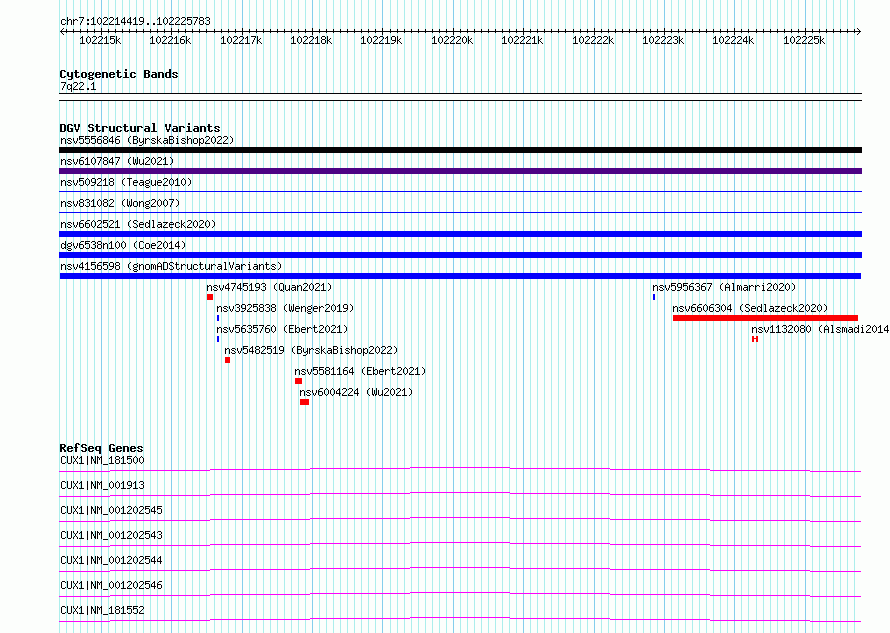Select nsv6602521 (Sedlazeck2020) variant label
890x633 pixels.
(138, 224)
